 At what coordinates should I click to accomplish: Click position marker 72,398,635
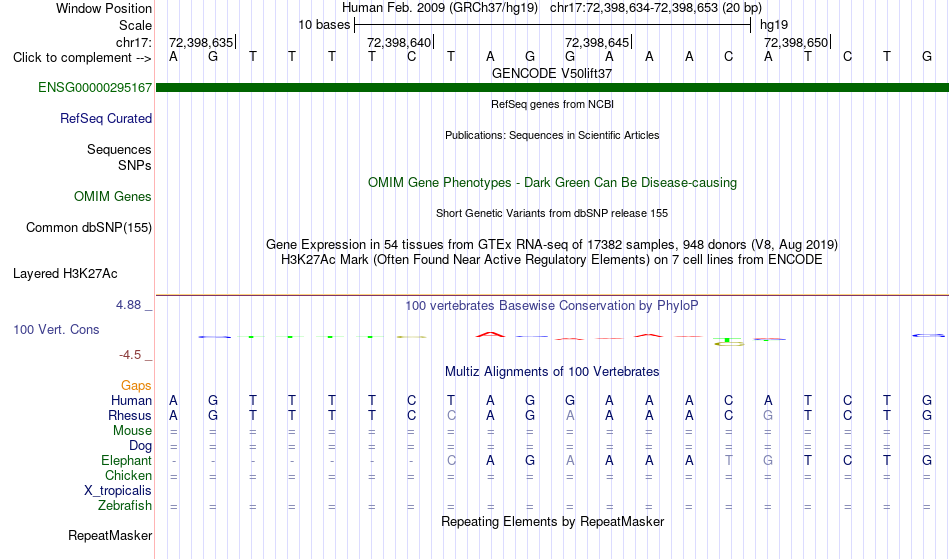click(201, 42)
